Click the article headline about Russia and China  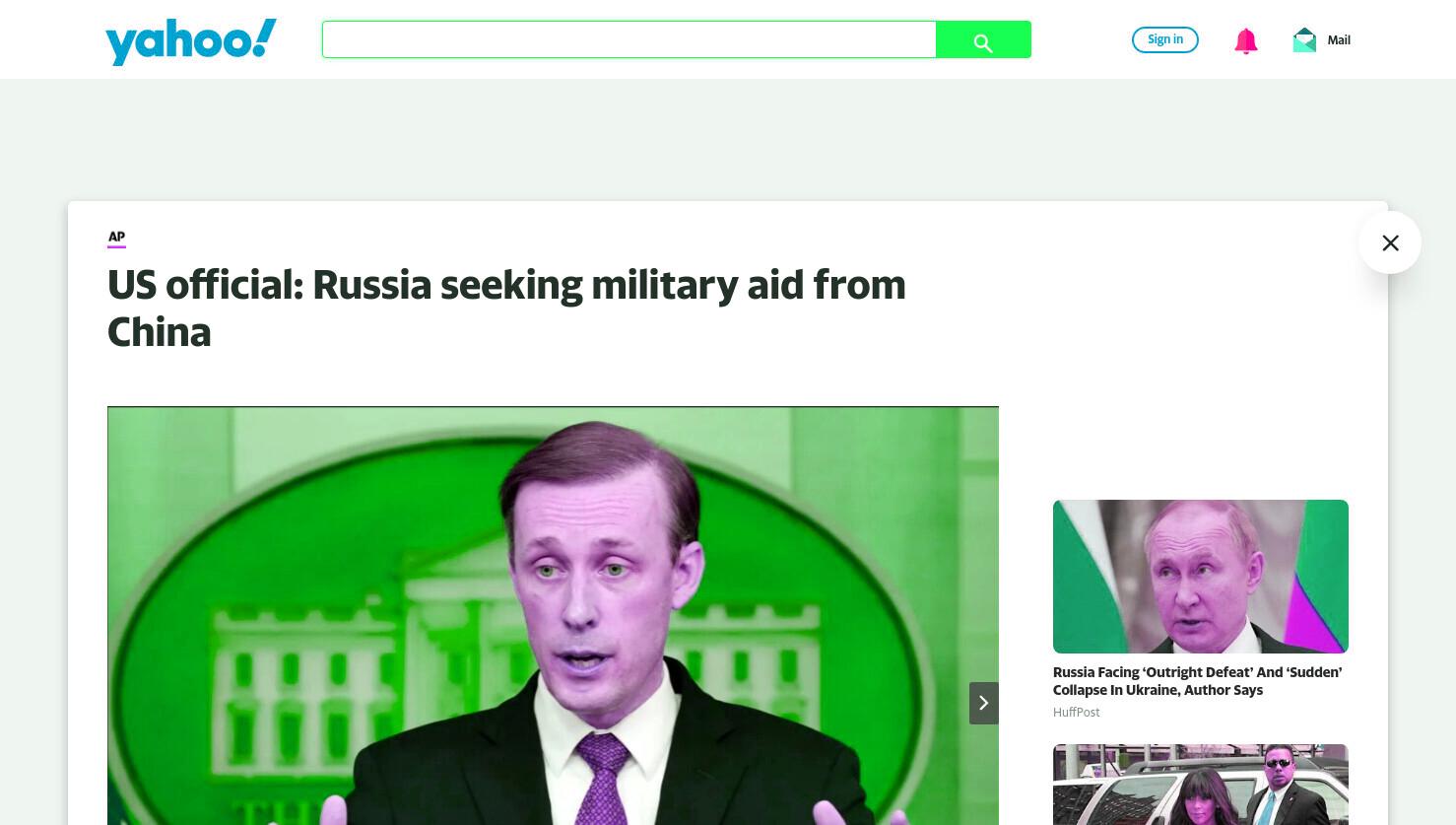pos(506,308)
